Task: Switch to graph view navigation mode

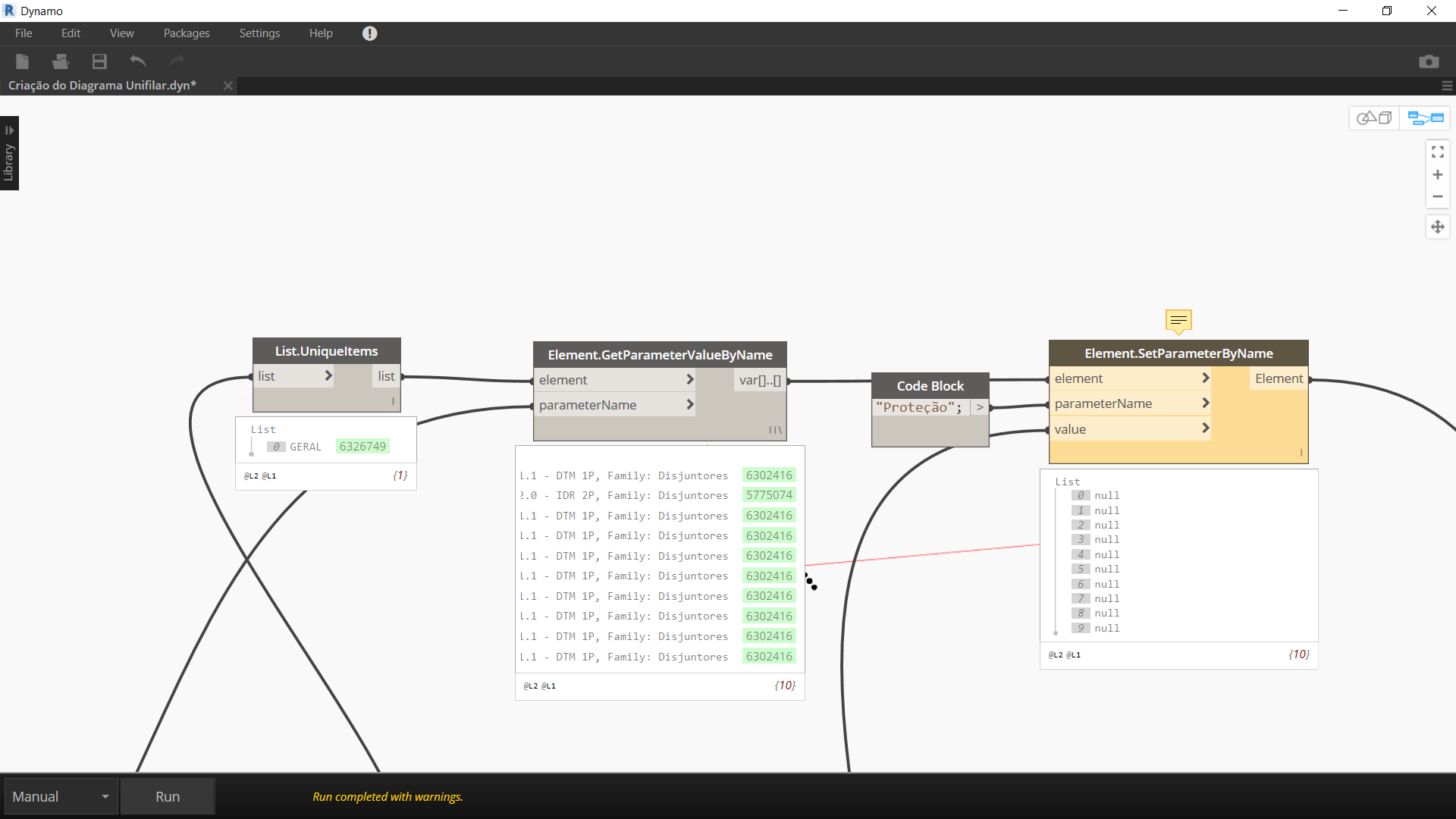Action: tap(1425, 118)
